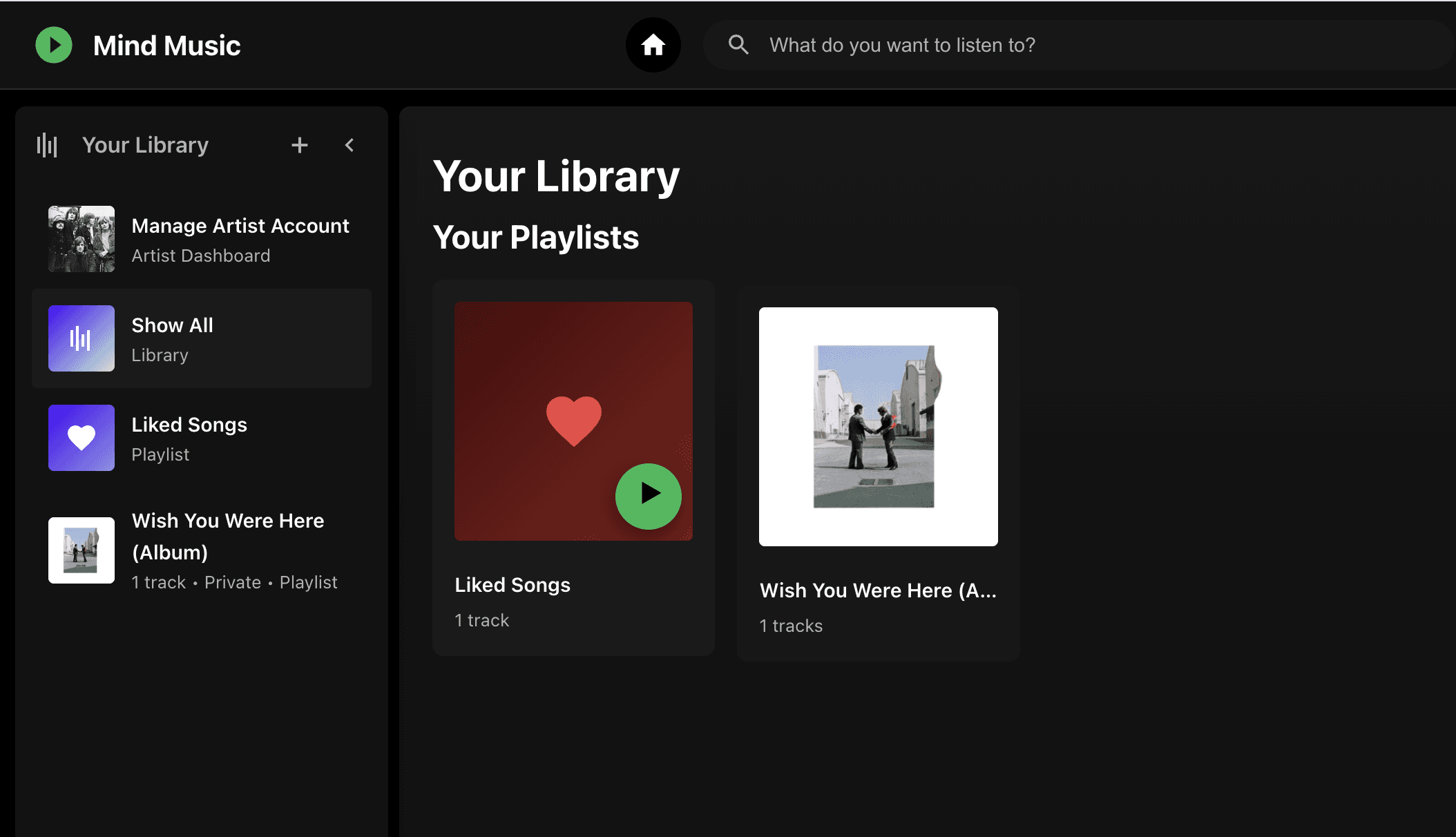Screen dimensions: 1456x837
Task: Click the artist band photo thumbnail
Action: (x=82, y=239)
